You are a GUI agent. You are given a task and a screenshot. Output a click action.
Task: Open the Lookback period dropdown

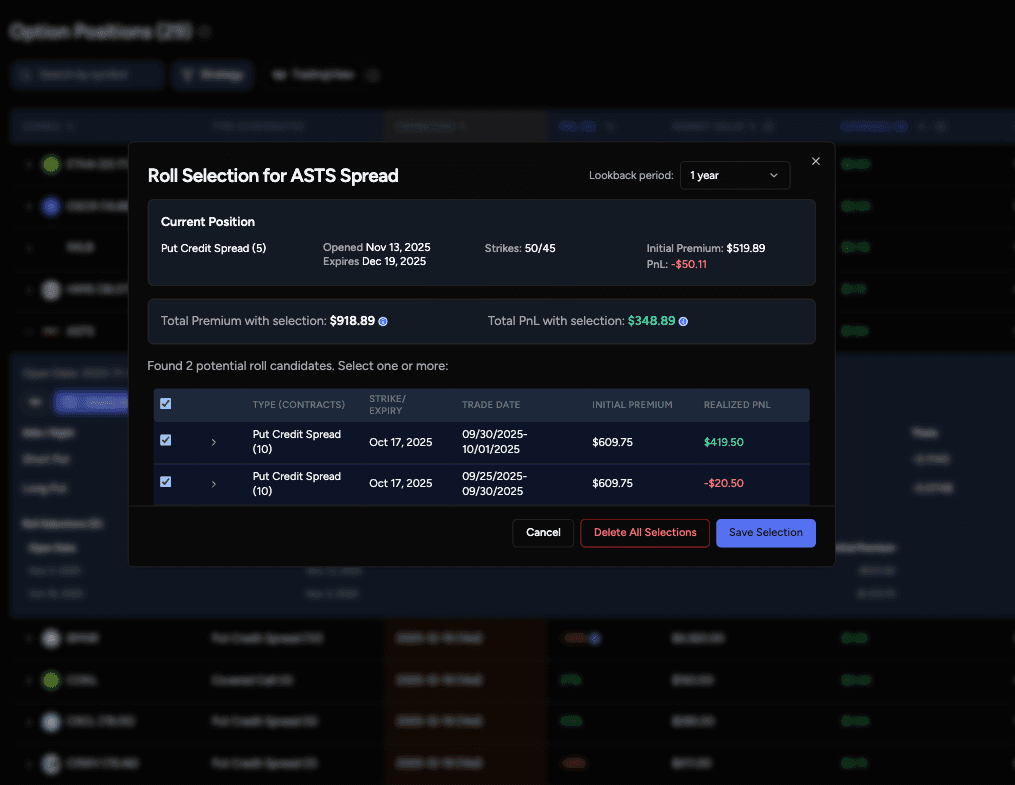(735, 175)
